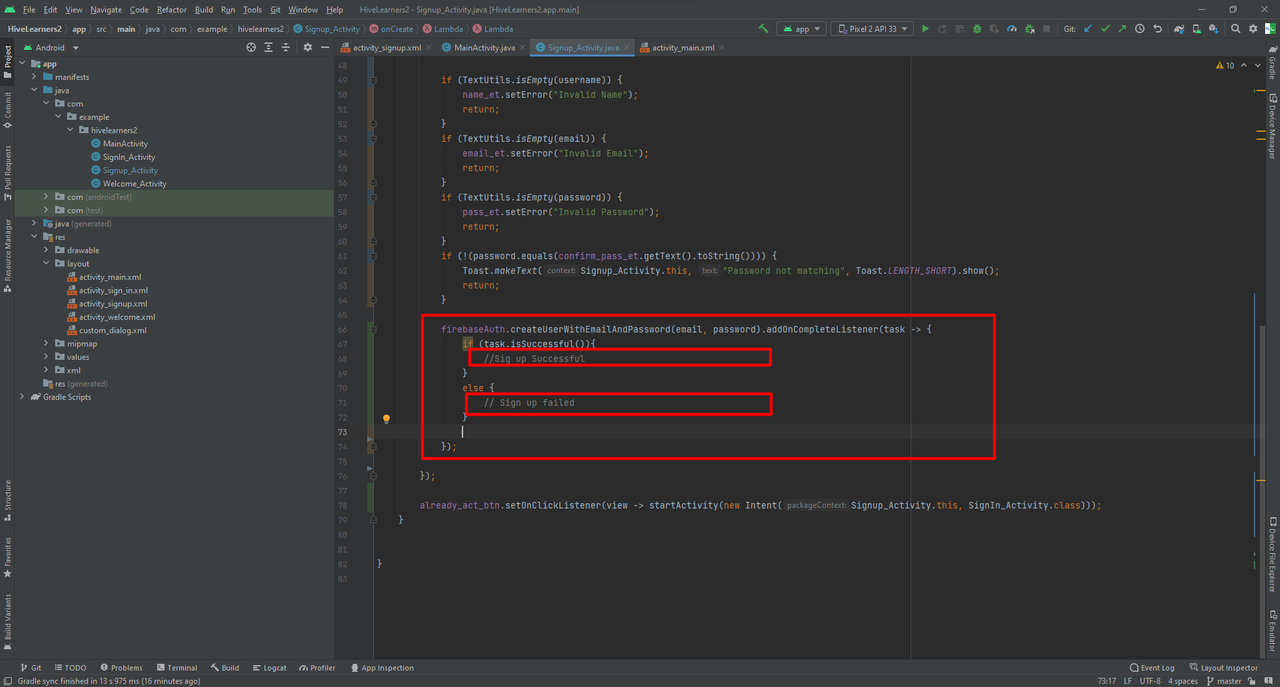This screenshot has height=687, width=1280.
Task: Click the Git commit checkmark icon
Action: (x=1105, y=29)
